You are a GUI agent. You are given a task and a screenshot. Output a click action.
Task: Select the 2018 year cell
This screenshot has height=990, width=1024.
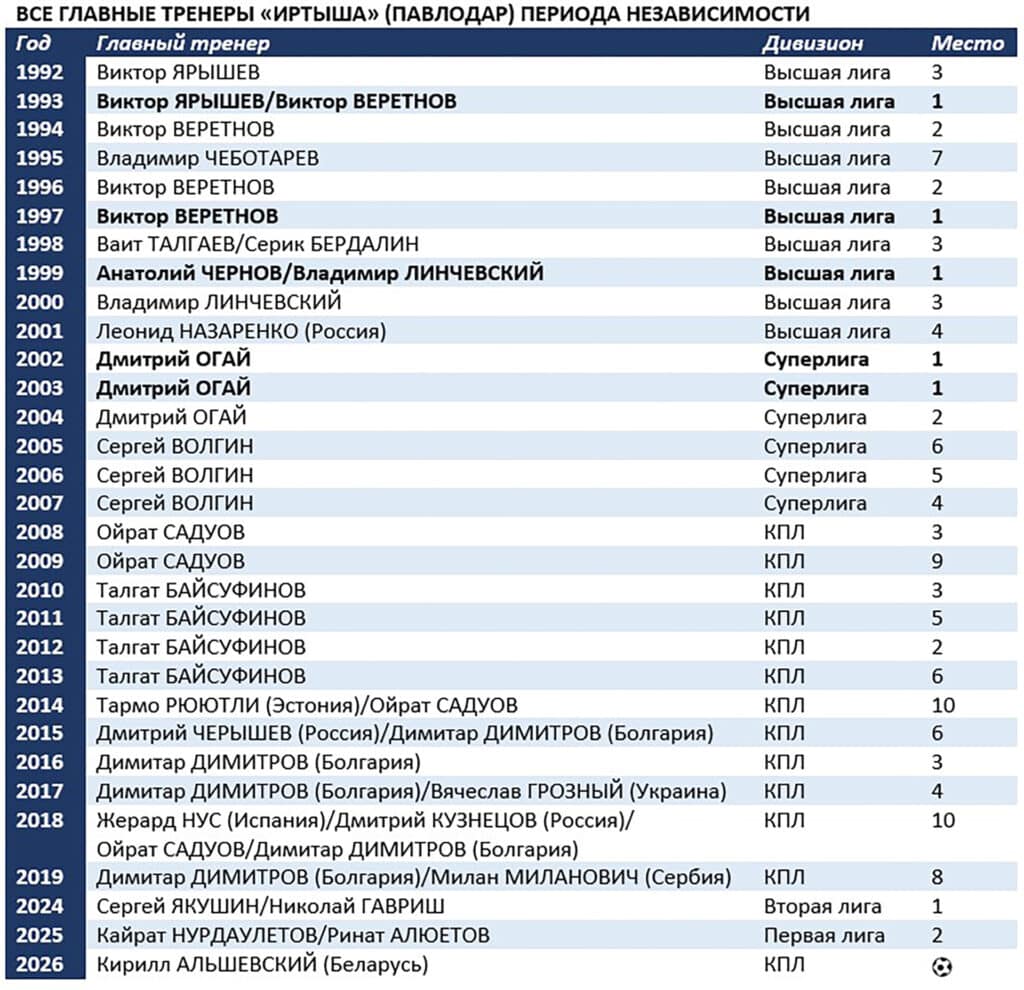[x=40, y=820]
